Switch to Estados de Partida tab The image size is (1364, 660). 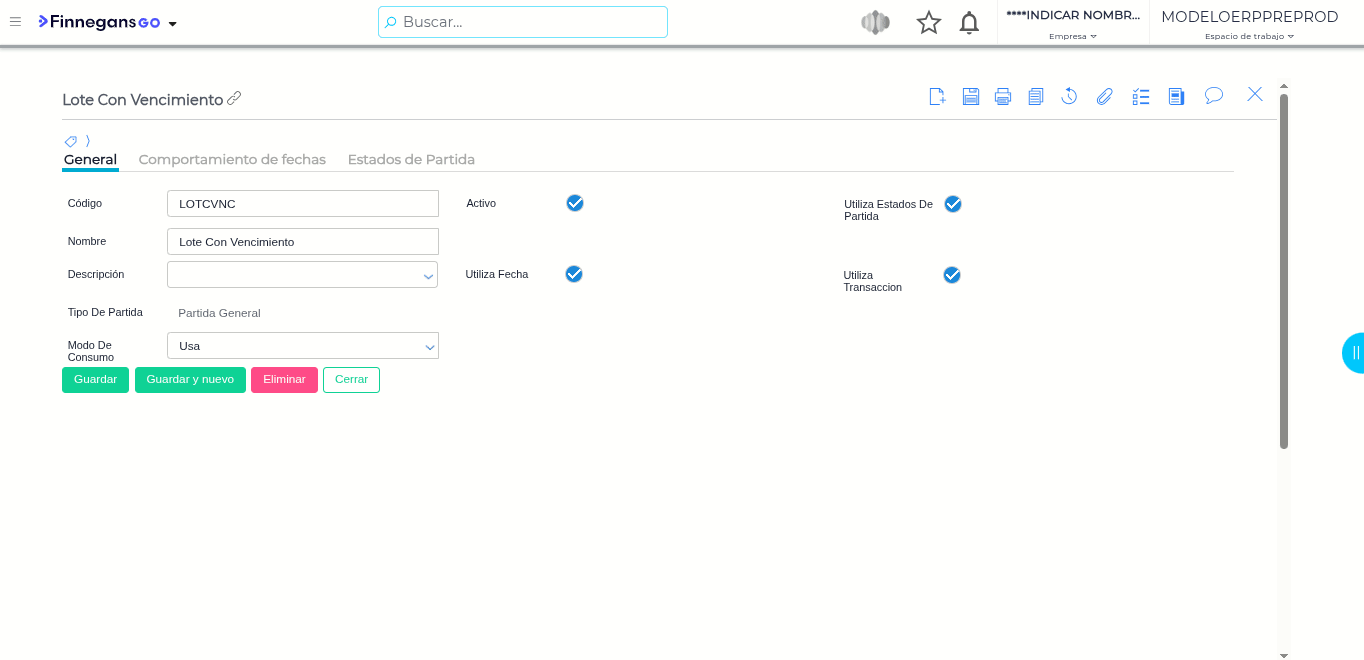411,159
